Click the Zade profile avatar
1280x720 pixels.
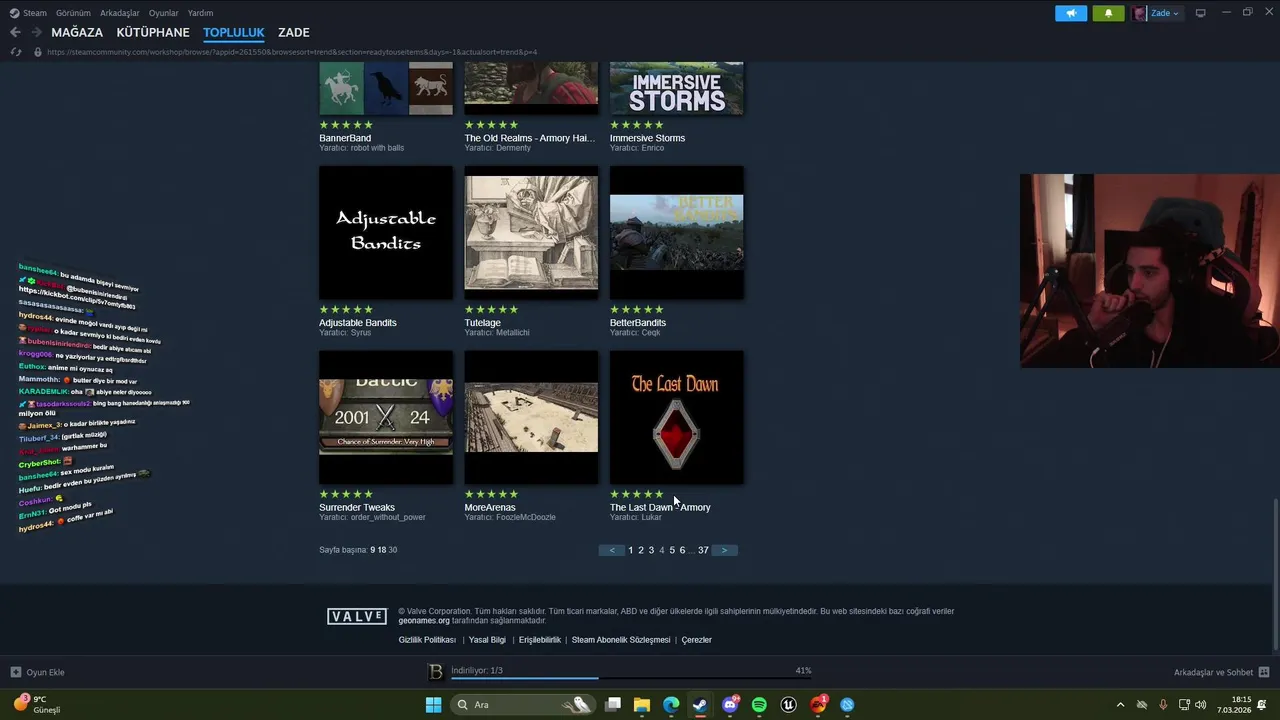1140,13
